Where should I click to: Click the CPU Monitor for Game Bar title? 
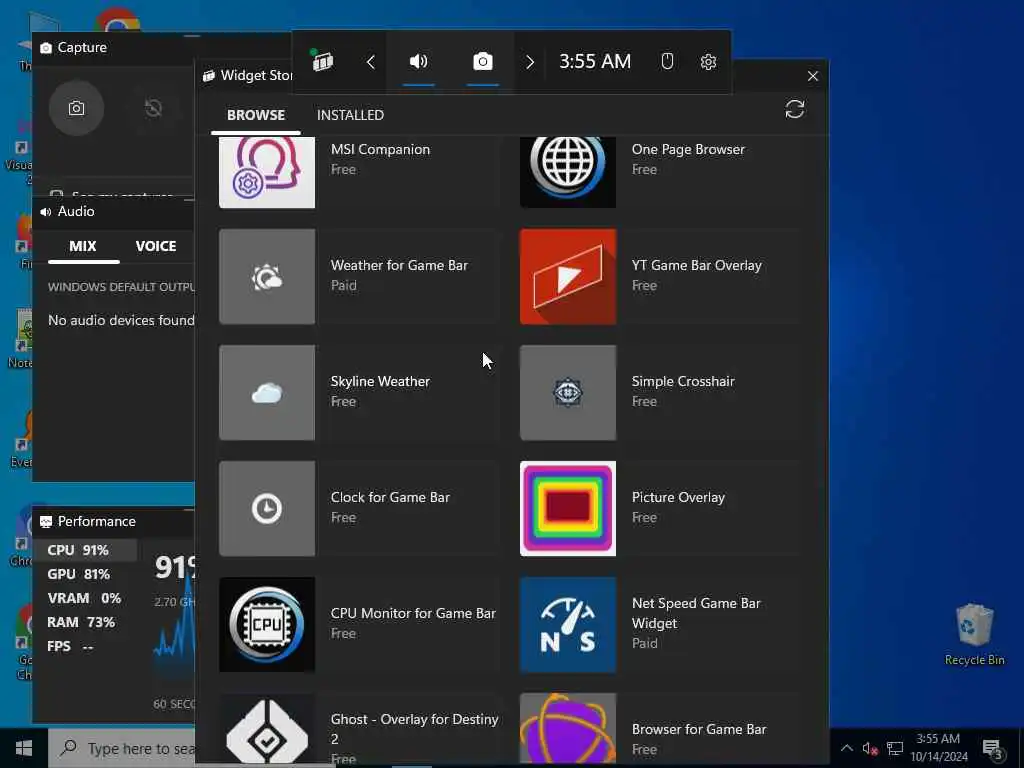pos(413,613)
